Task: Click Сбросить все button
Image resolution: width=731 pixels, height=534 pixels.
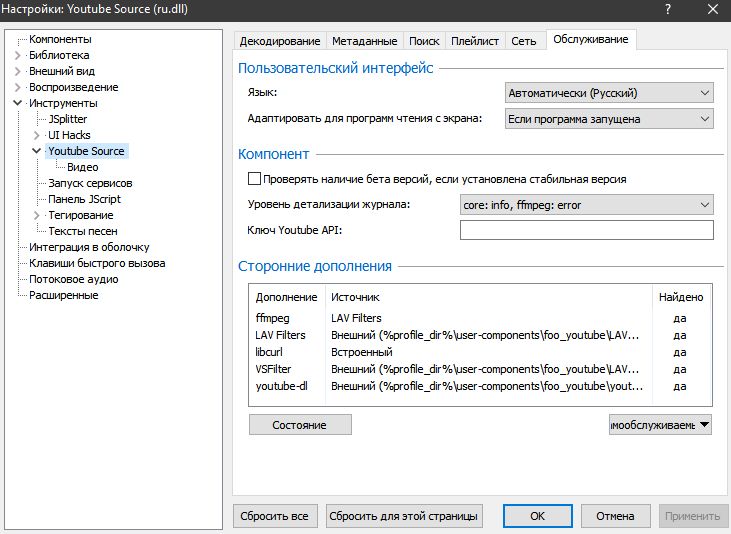Action: (275, 516)
